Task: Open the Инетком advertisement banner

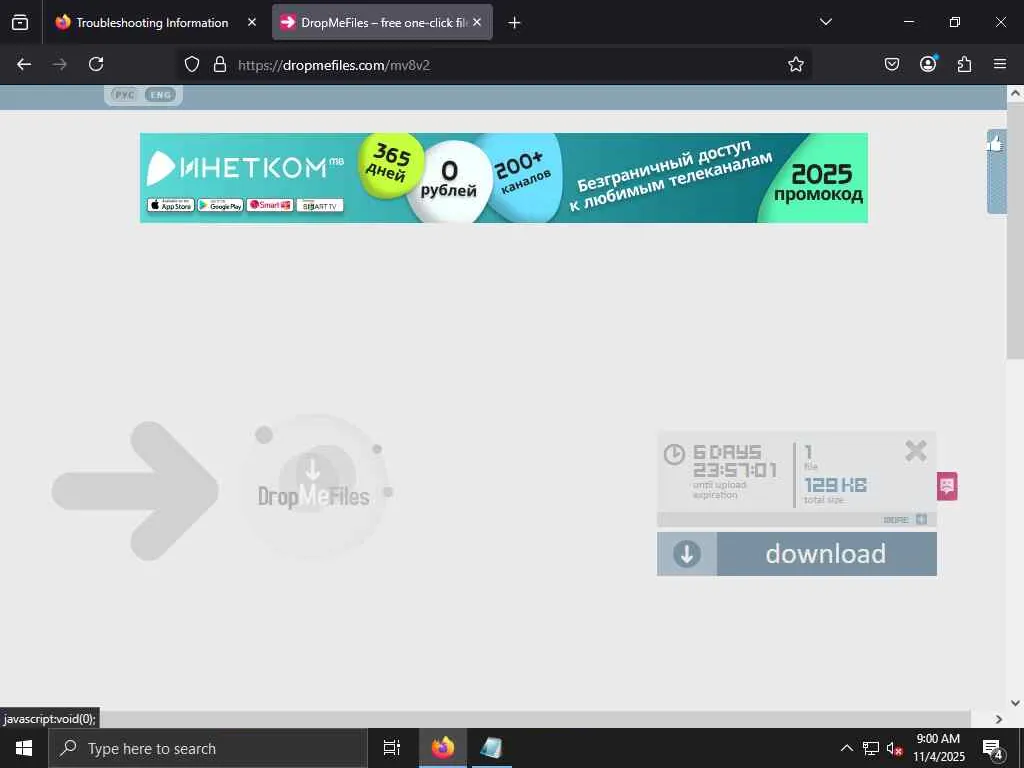Action: [x=504, y=178]
